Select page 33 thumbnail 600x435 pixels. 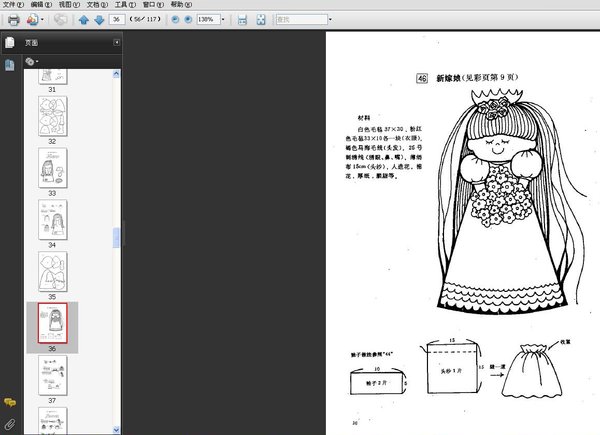[53, 168]
